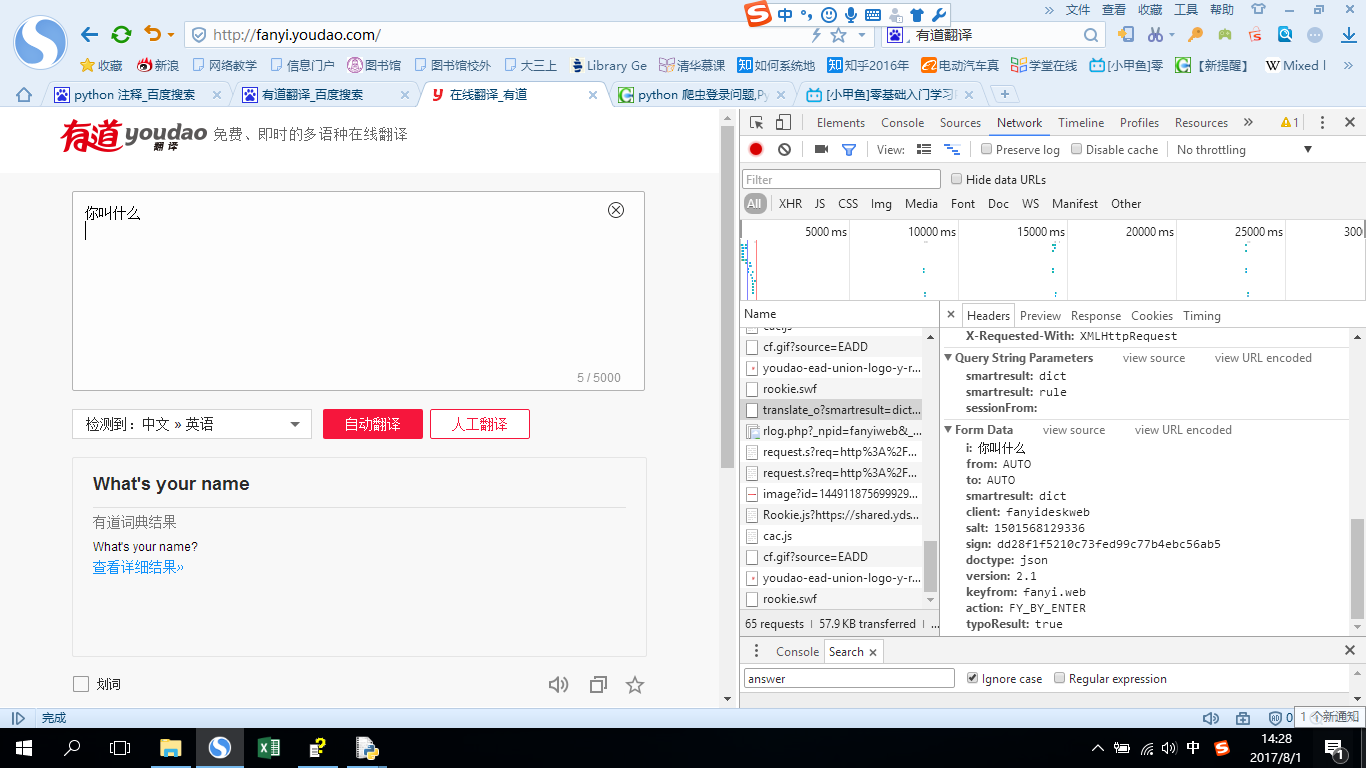Viewport: 1366px width, 768px height.
Task: Open a new browser tab with plus button
Action: (x=1003, y=94)
